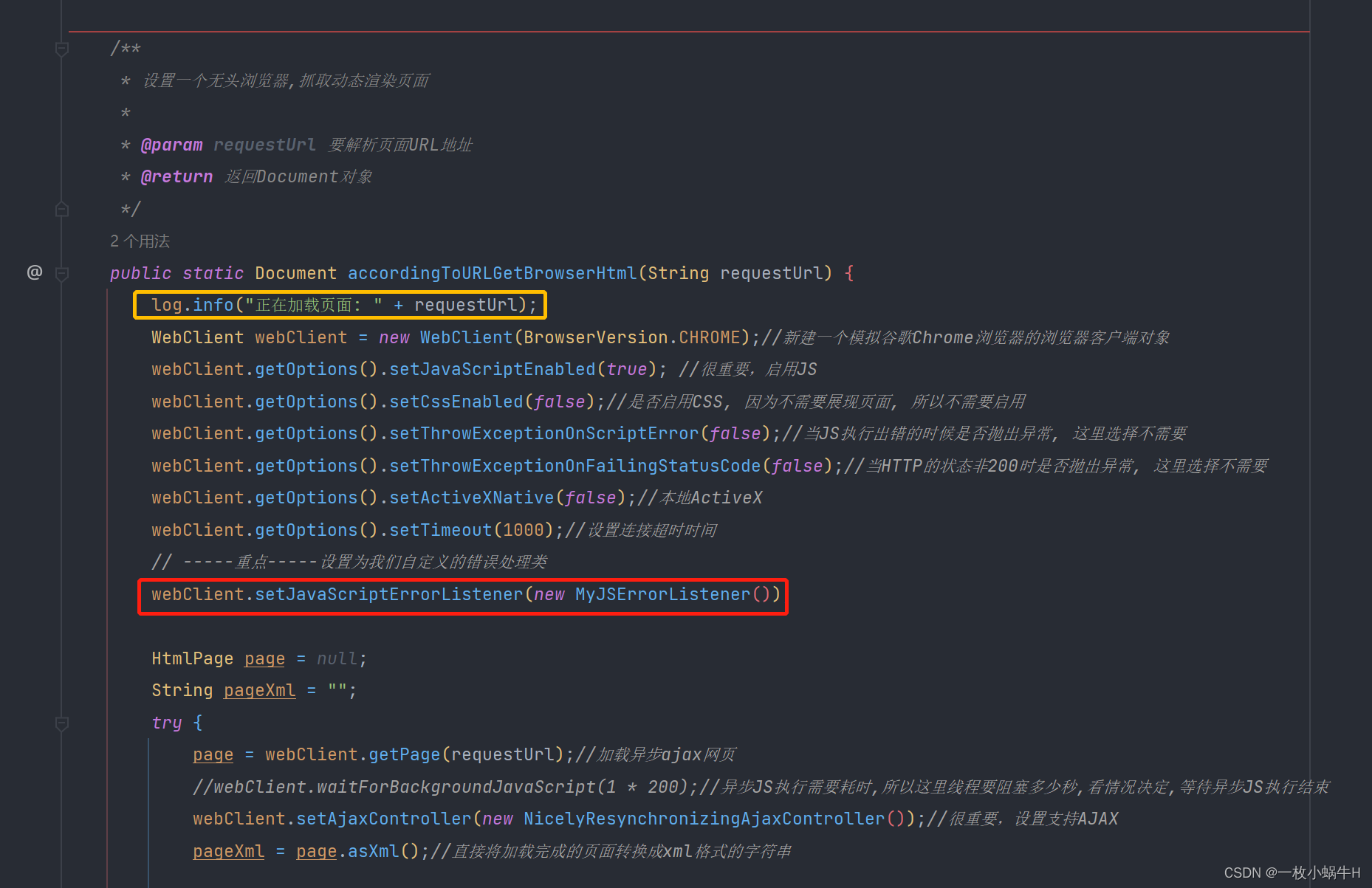Collapse the accordingToURLGetBrowserHtml method fold marker

pyautogui.click(x=62, y=272)
